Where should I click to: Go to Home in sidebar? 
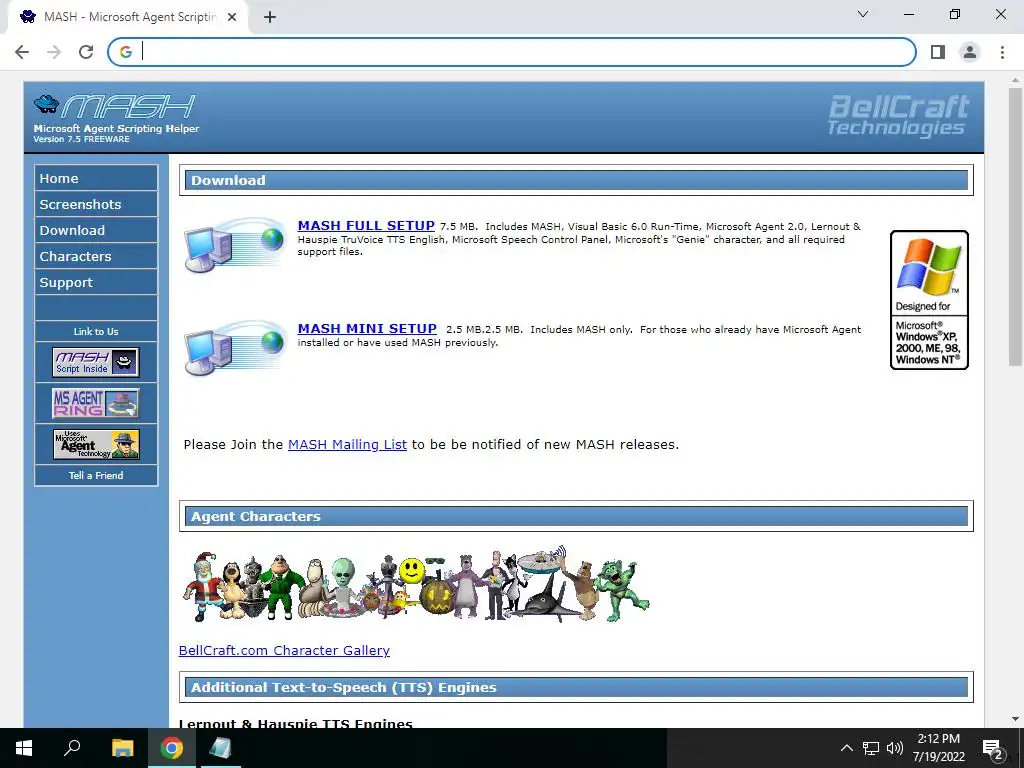pos(96,178)
